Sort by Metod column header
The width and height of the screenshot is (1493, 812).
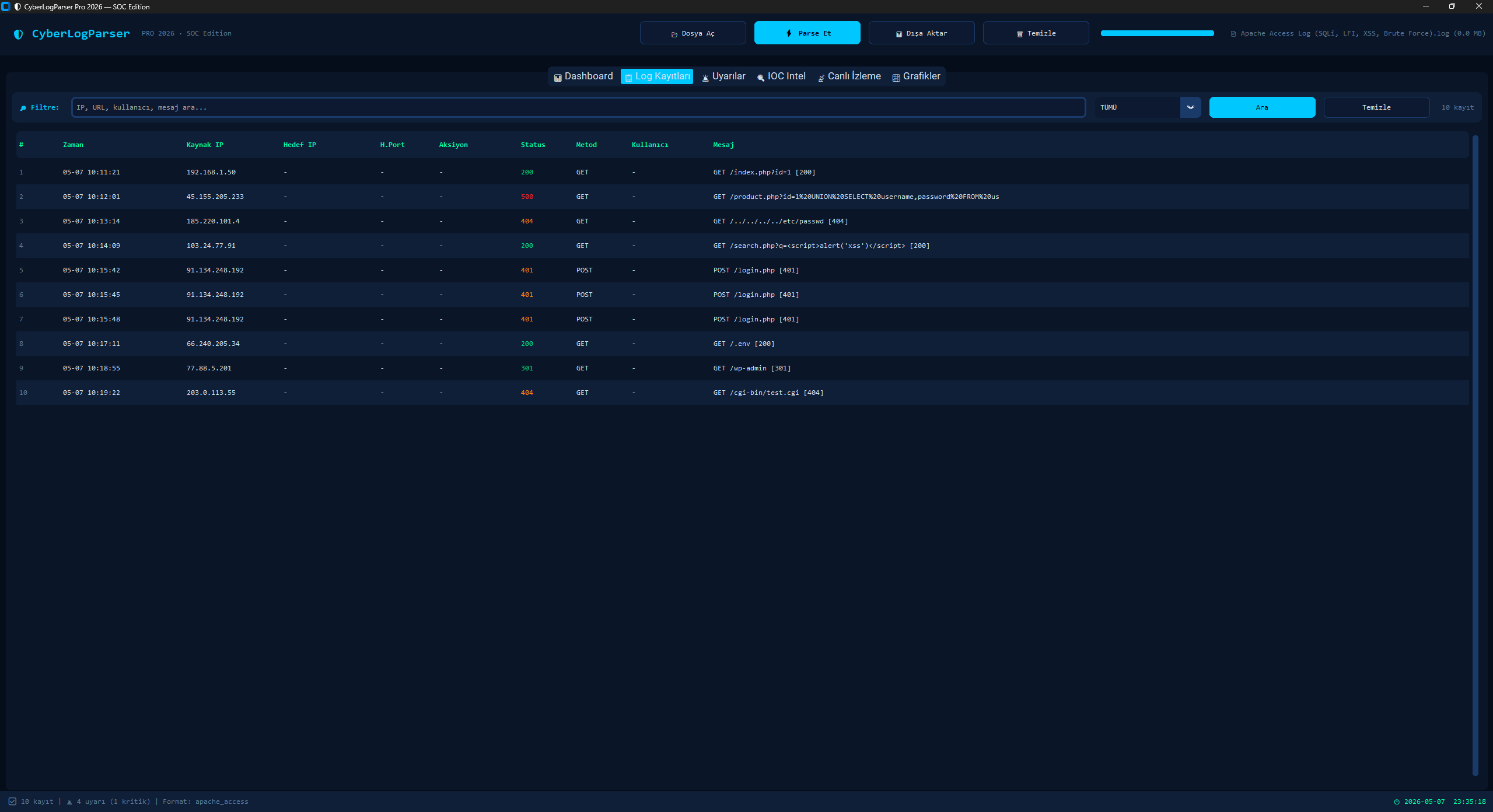pyautogui.click(x=586, y=145)
